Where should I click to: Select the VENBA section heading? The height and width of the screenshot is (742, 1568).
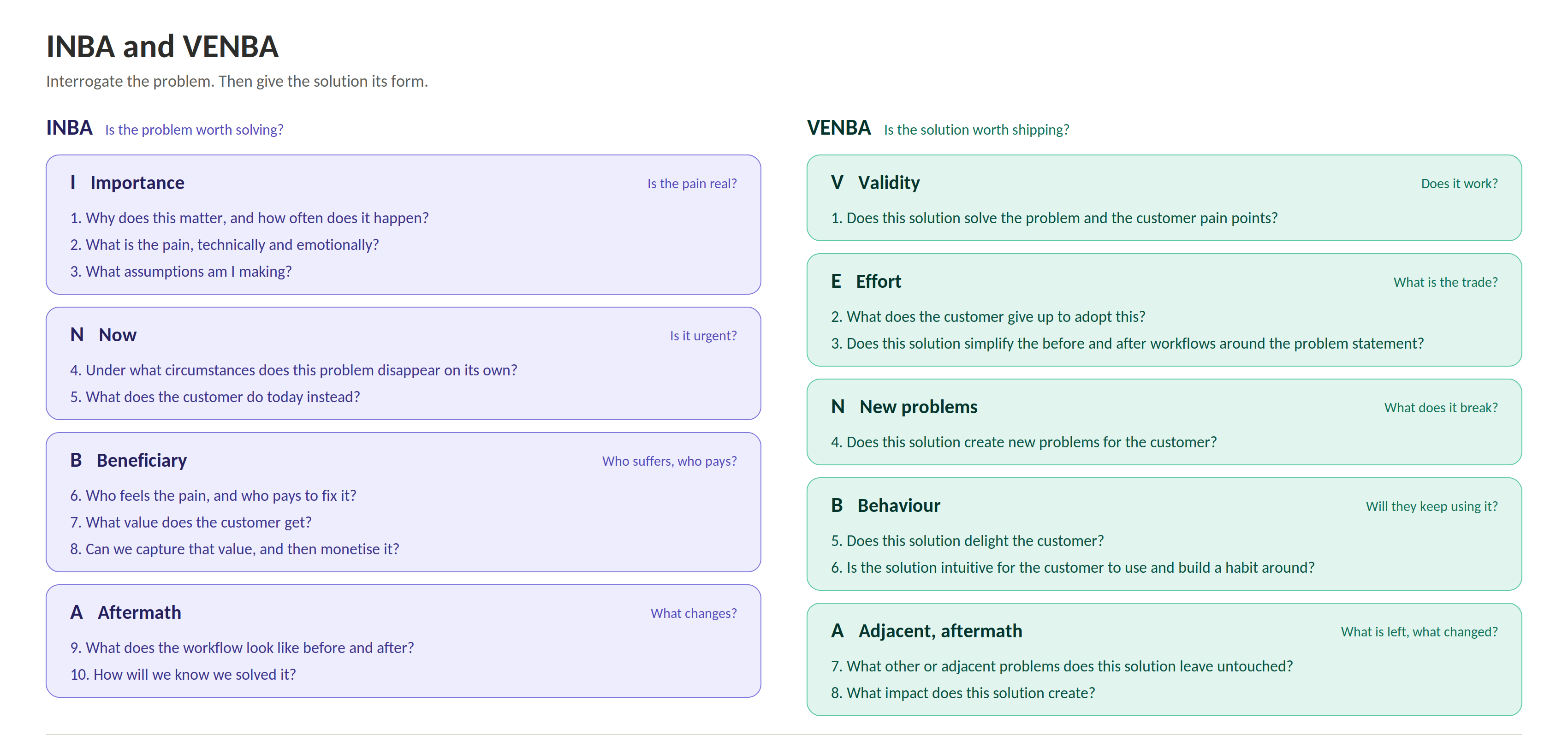coord(838,128)
